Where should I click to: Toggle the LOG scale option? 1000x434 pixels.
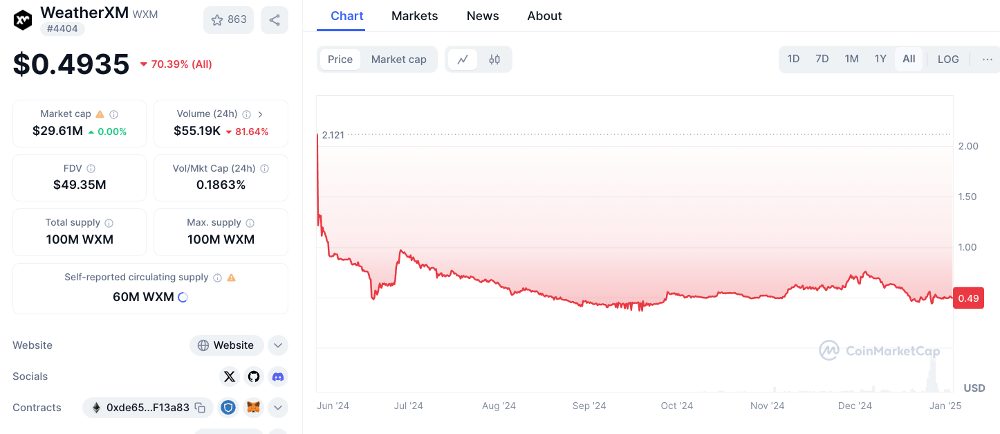(948, 59)
